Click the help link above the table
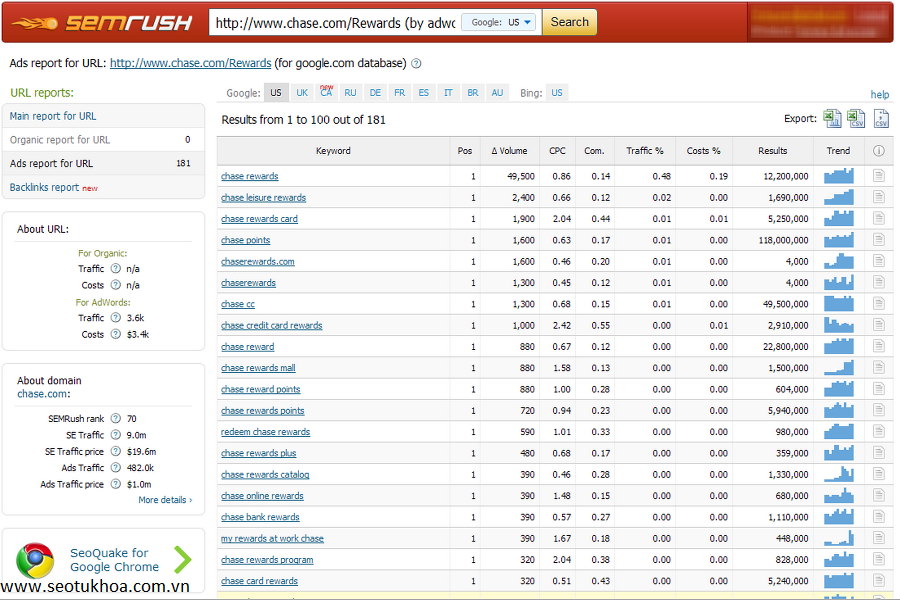This screenshot has width=900, height=600. (879, 95)
